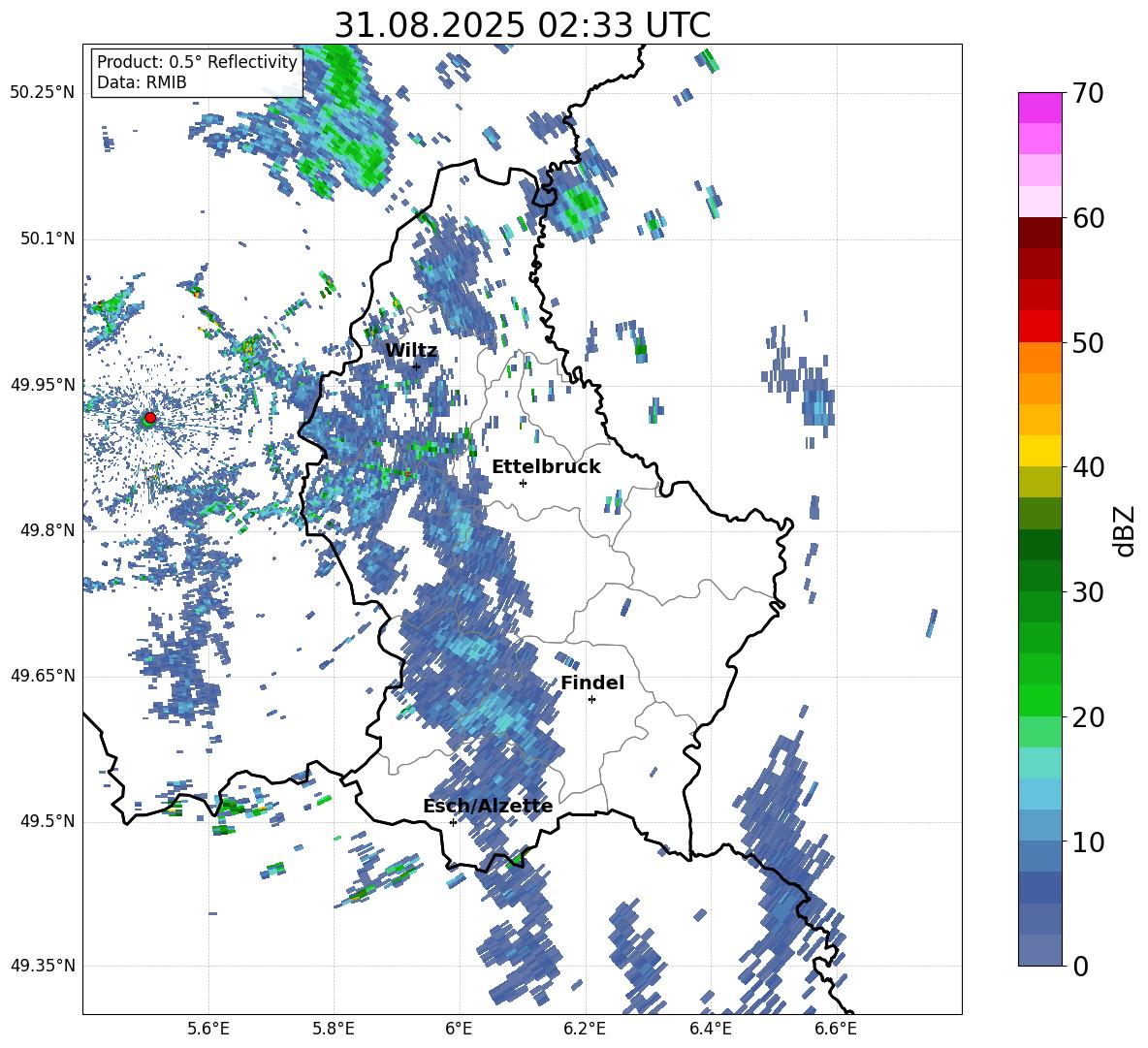Click the colorbar tick value 60
The image size is (1148, 1048).
tap(1088, 218)
